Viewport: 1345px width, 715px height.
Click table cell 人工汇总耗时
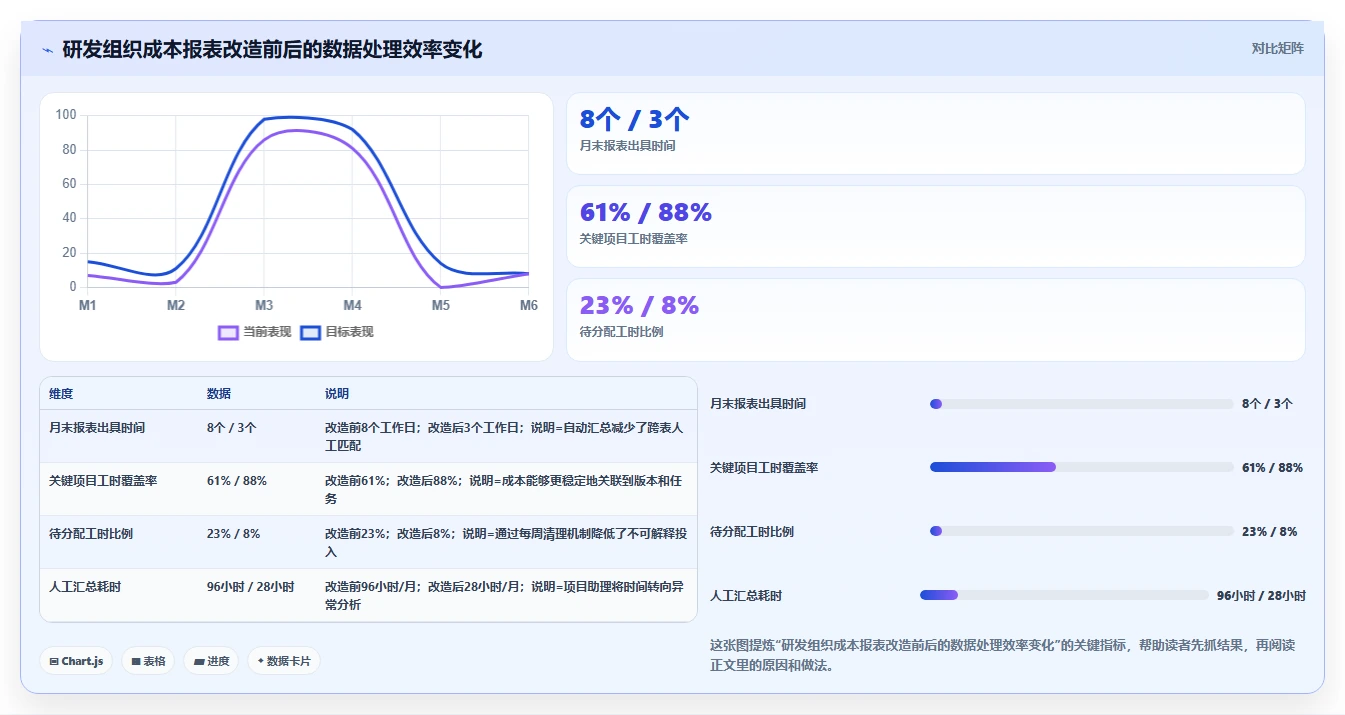85,587
